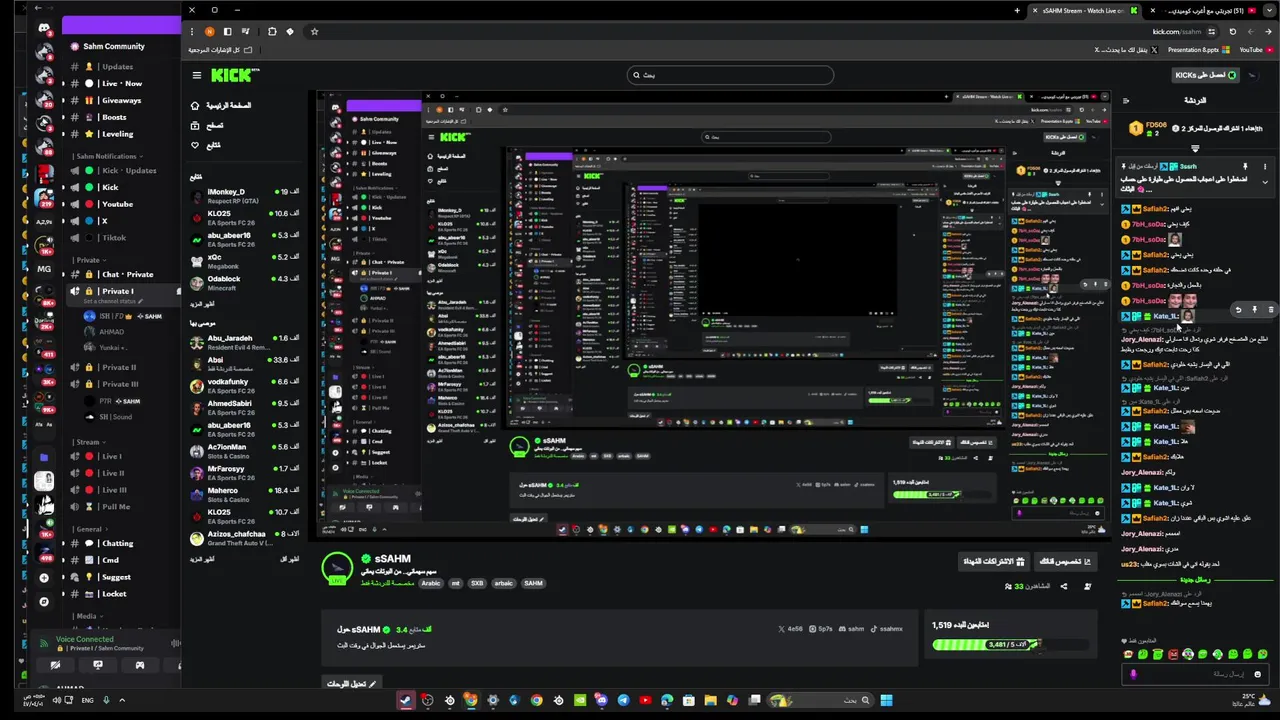This screenshot has height=720, width=1280.
Task: Open iMonkey_D channel in sidebar
Action: (x=247, y=196)
